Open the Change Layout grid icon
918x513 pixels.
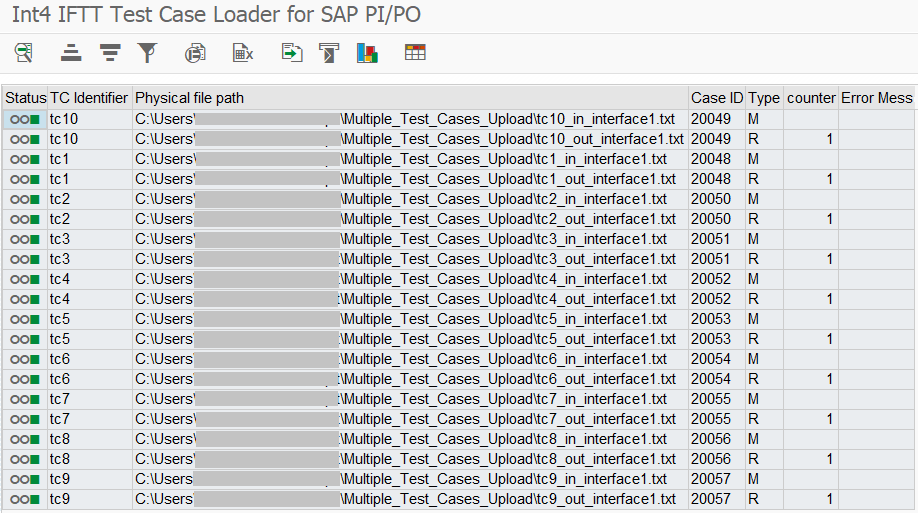coord(415,53)
